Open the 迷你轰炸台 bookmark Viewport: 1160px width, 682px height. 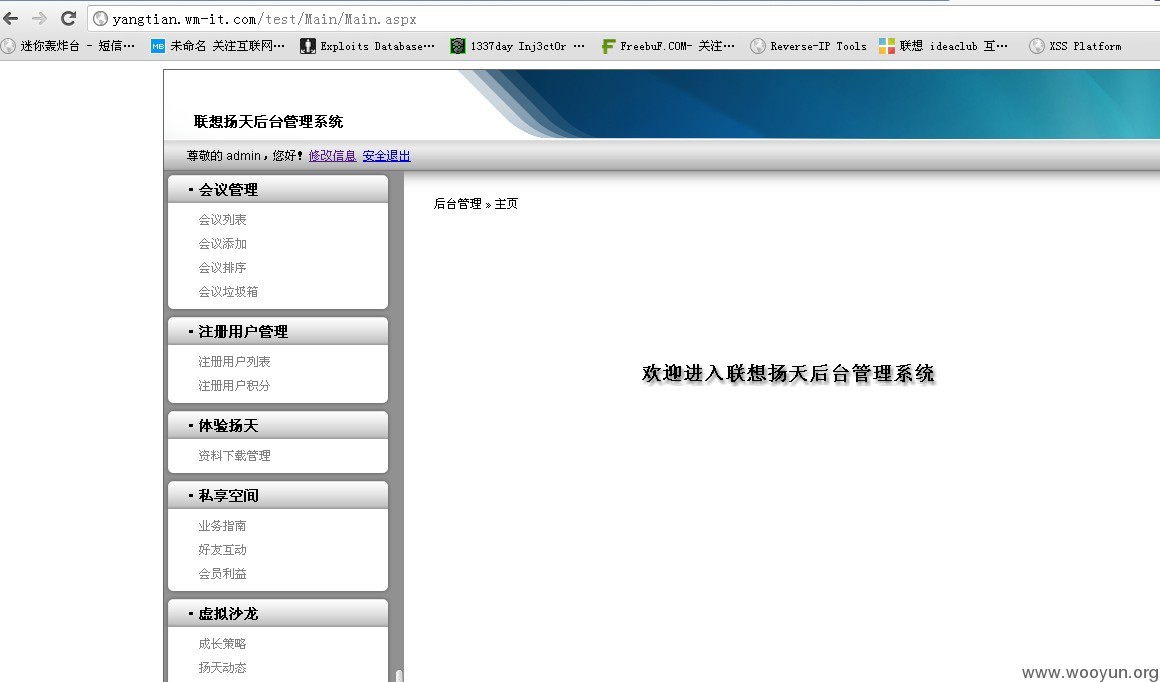(x=69, y=46)
